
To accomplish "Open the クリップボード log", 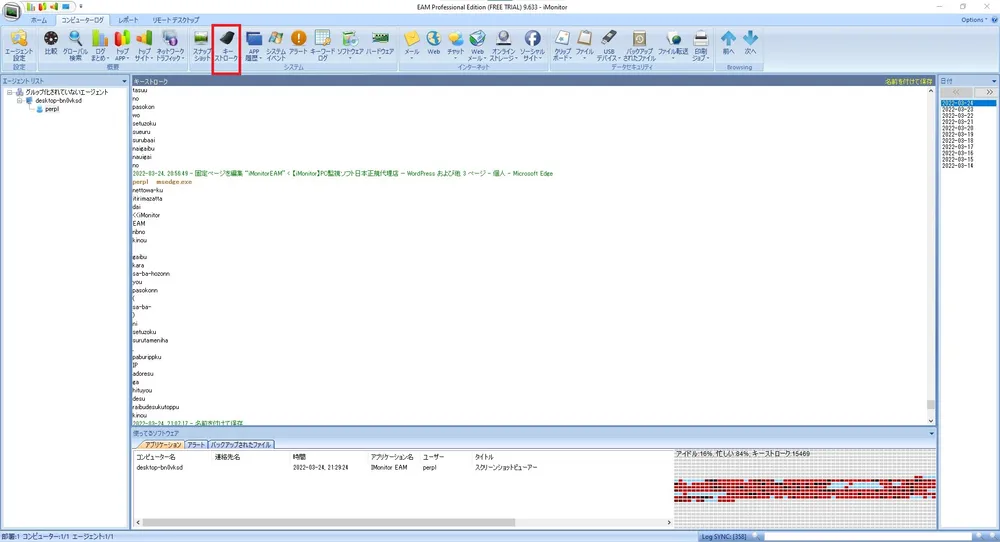I will click(562, 45).
